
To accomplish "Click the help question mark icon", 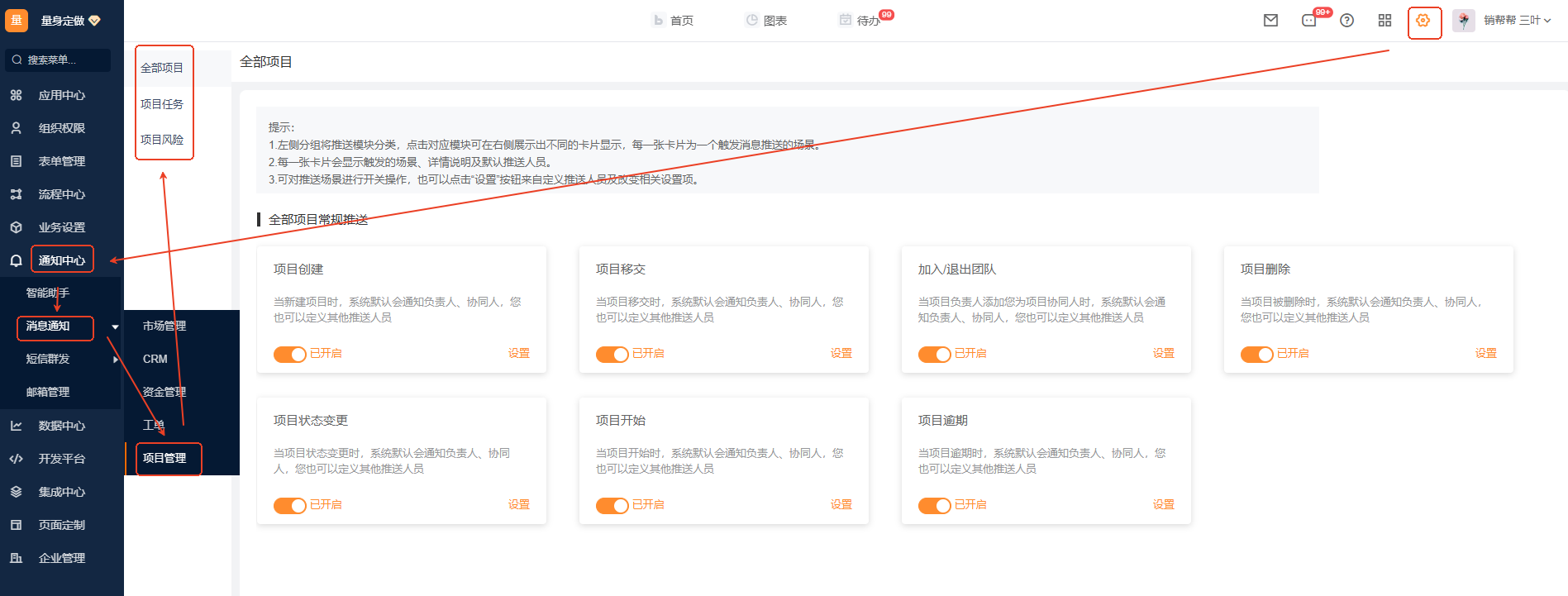I will (x=1346, y=21).
